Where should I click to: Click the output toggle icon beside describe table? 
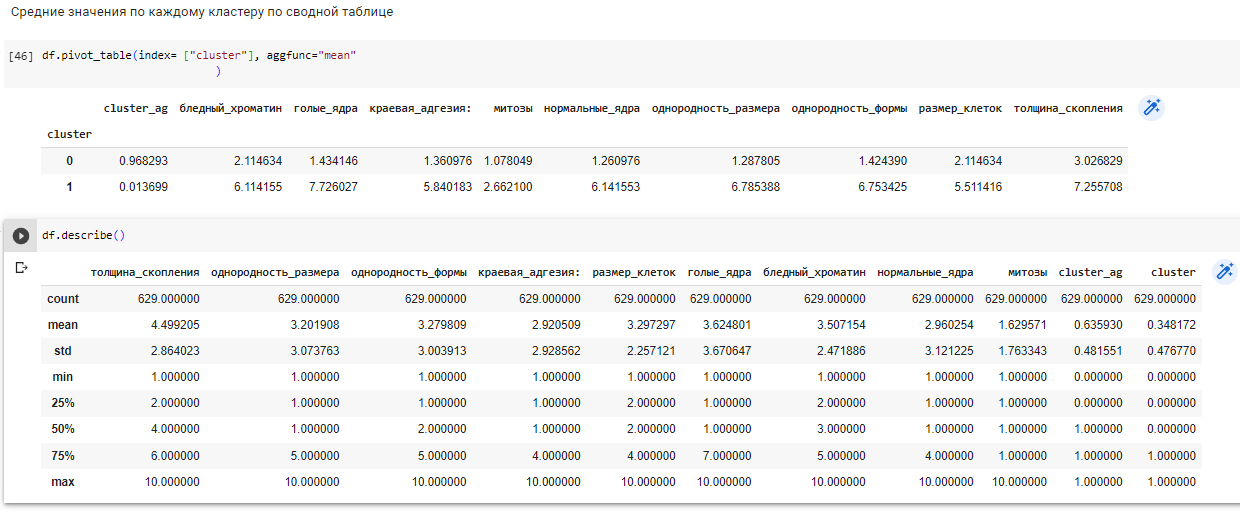point(21,268)
